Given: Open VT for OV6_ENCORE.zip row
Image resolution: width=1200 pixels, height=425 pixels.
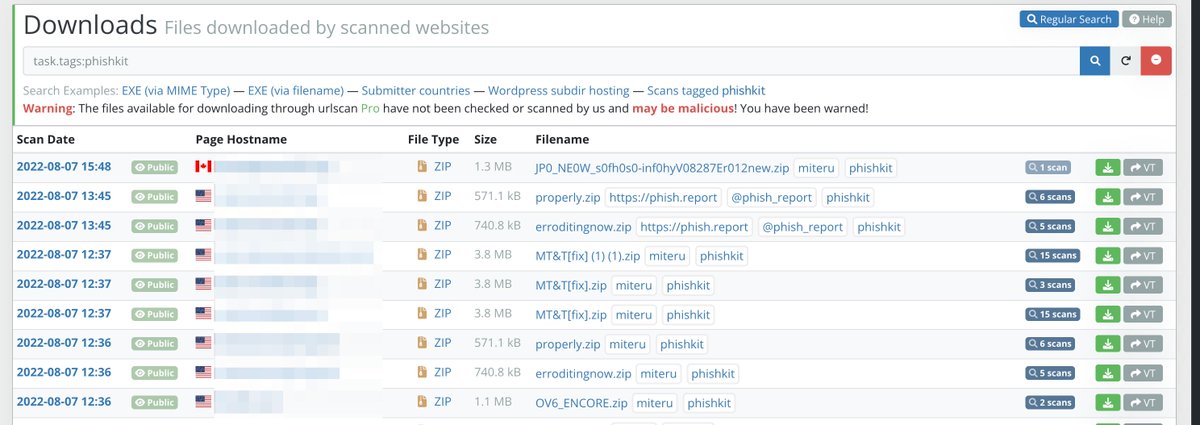Looking at the screenshot, I should pyautogui.click(x=1143, y=403).
